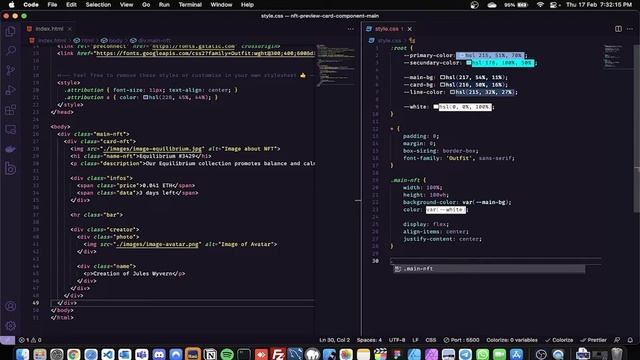Open the Selection menu
640x360 pixels.
tap(98, 4)
